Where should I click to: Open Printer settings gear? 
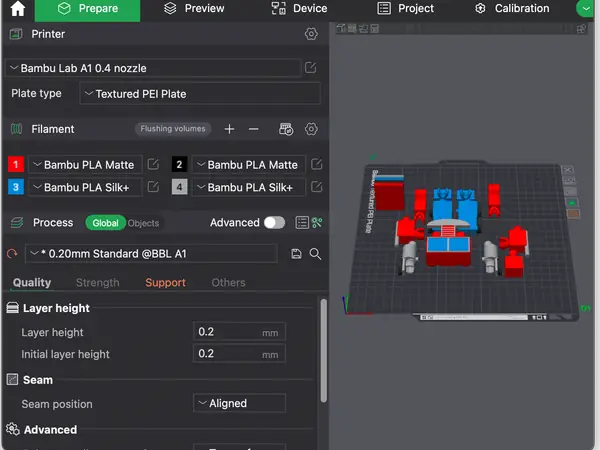click(311, 34)
